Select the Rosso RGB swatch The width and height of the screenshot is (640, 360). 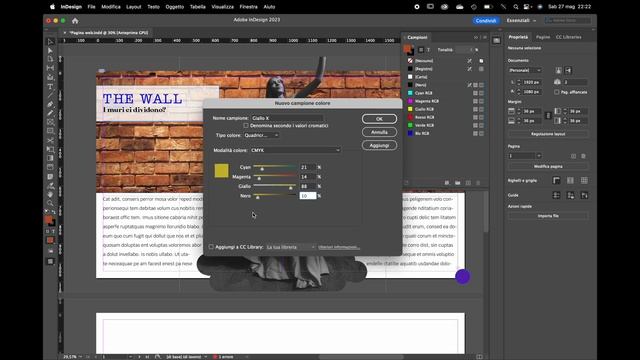point(424,117)
